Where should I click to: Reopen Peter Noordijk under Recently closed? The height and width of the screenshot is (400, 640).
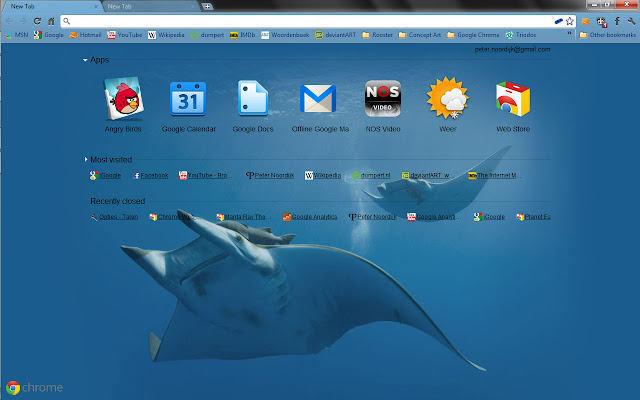click(372, 217)
